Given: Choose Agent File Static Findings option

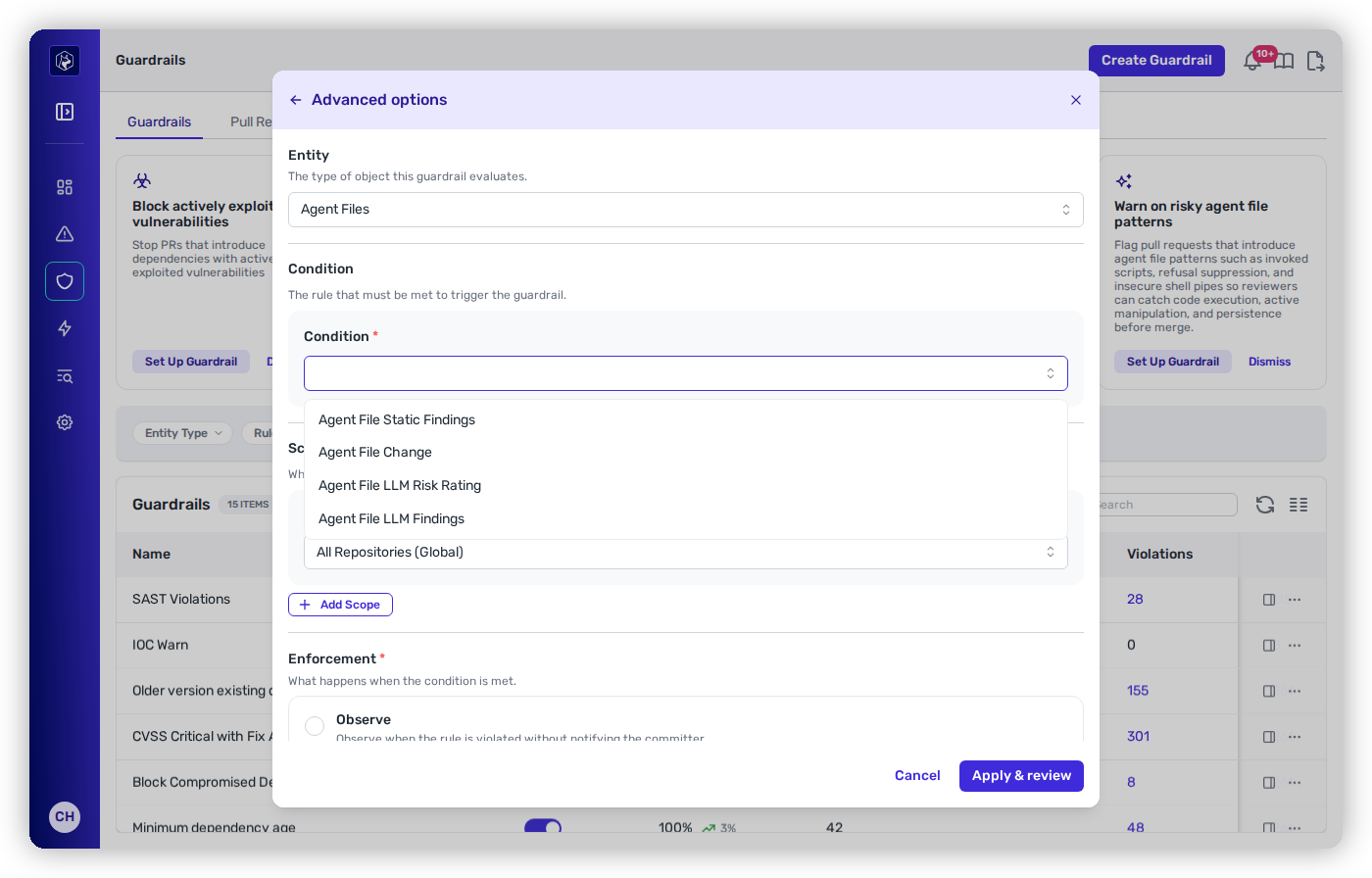Looking at the screenshot, I should tap(686, 419).
